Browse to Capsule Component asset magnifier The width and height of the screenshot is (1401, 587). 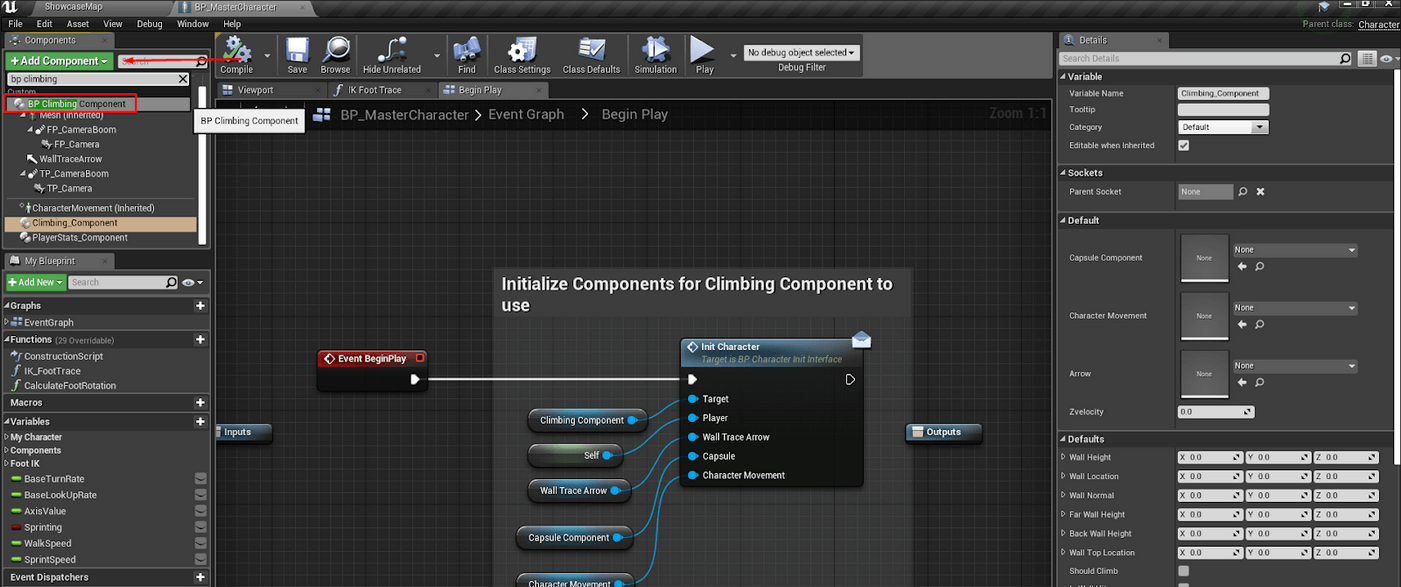coord(1259,267)
